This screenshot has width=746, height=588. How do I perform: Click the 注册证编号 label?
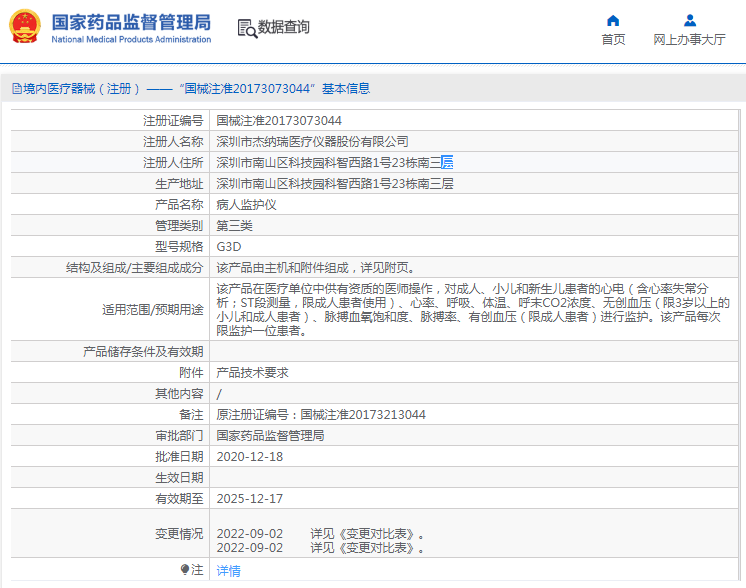tap(173, 121)
